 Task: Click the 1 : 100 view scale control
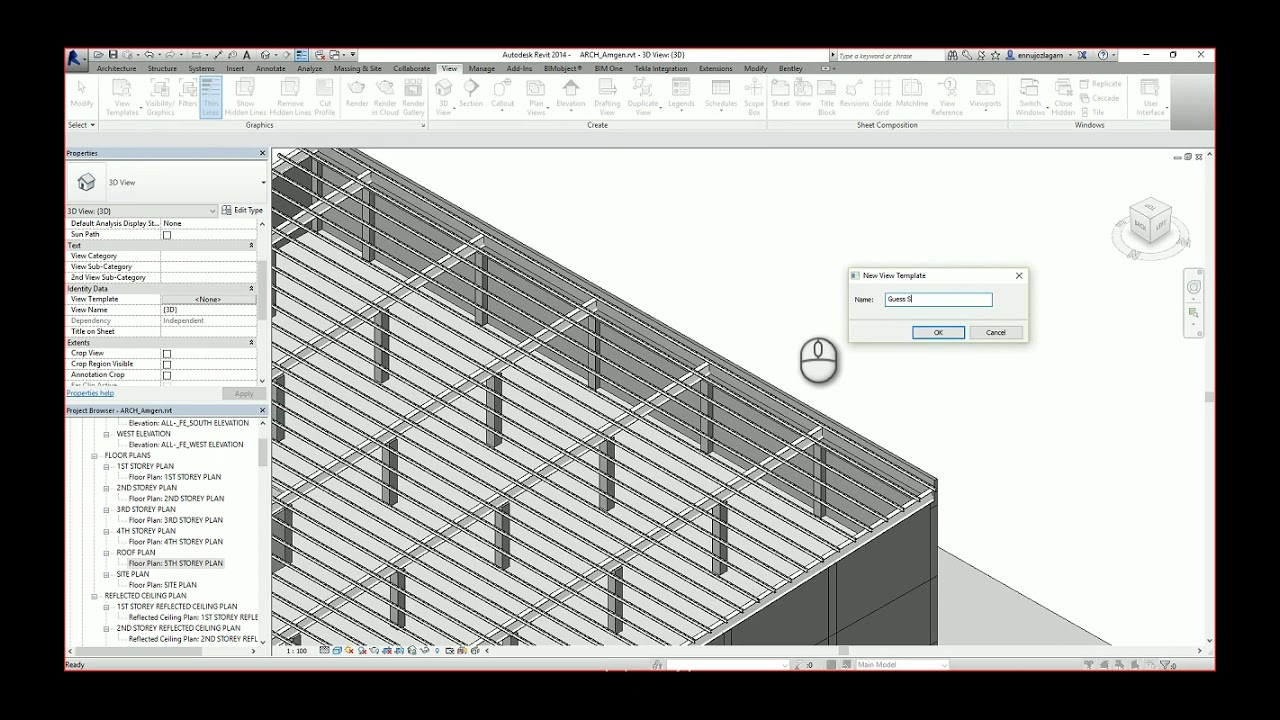coord(296,651)
